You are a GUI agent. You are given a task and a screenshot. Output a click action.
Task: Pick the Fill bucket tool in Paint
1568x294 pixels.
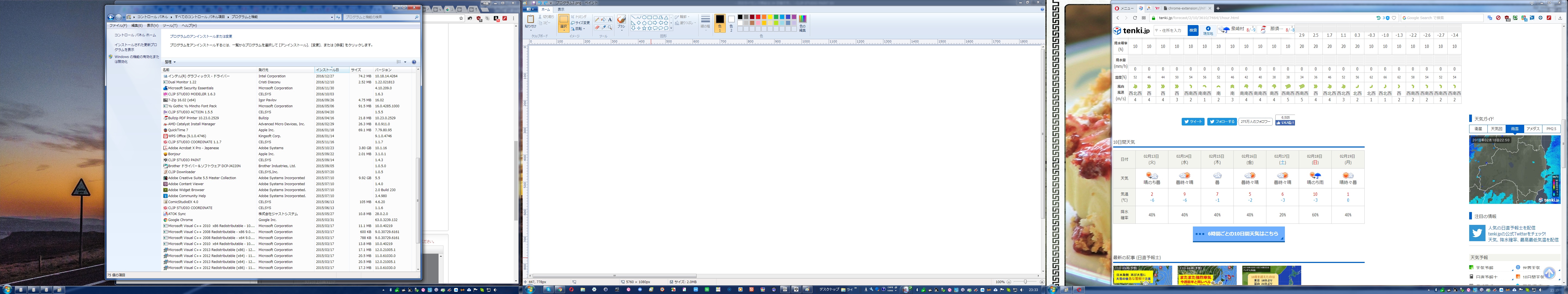[604, 20]
